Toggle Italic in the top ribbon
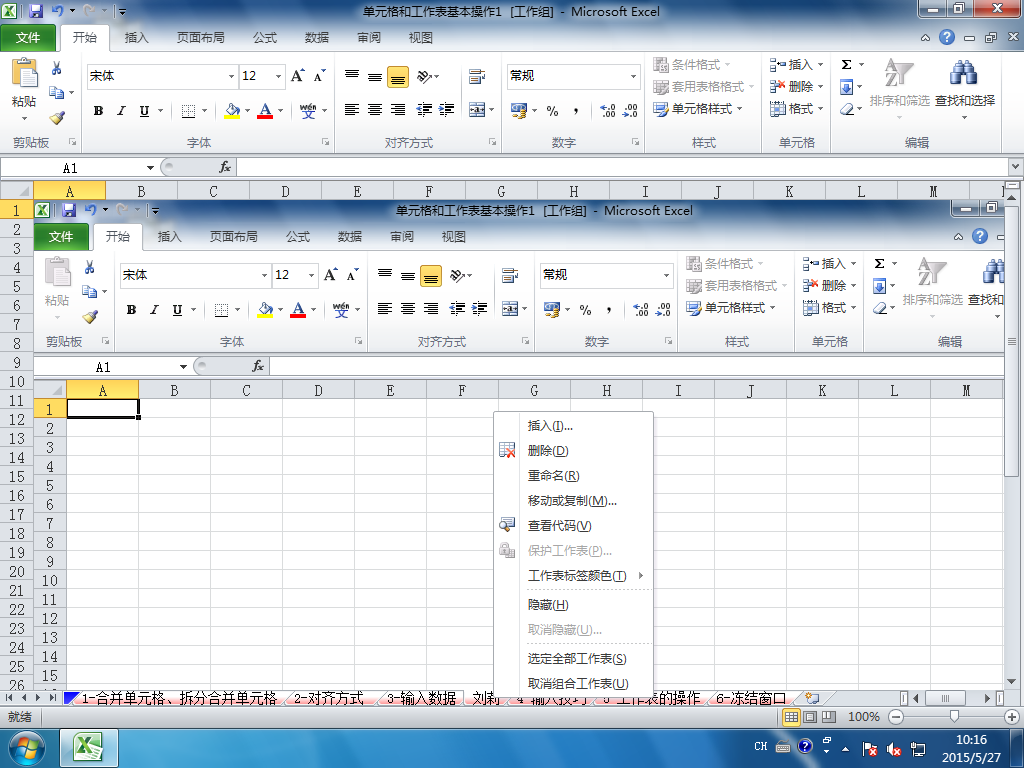This screenshot has height=768, width=1024. click(x=121, y=111)
